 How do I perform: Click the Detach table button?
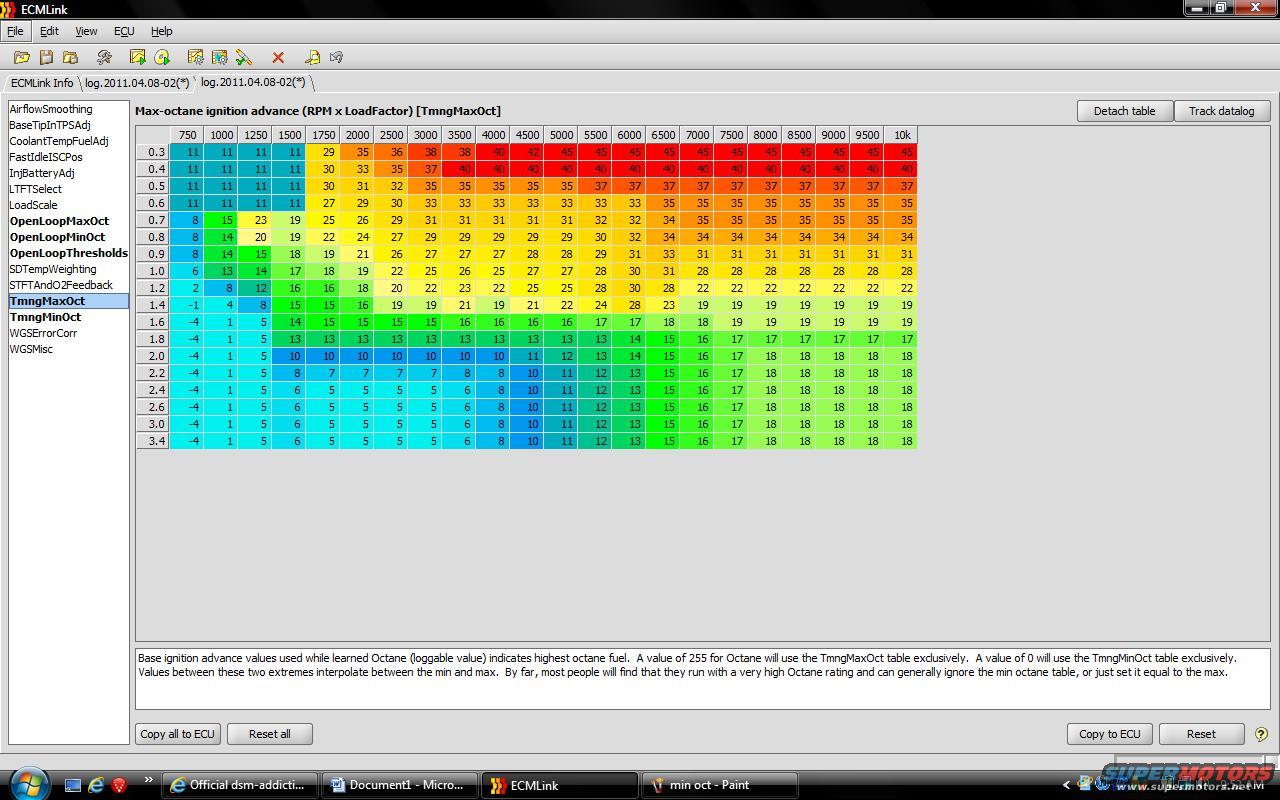pyautogui.click(x=1124, y=111)
